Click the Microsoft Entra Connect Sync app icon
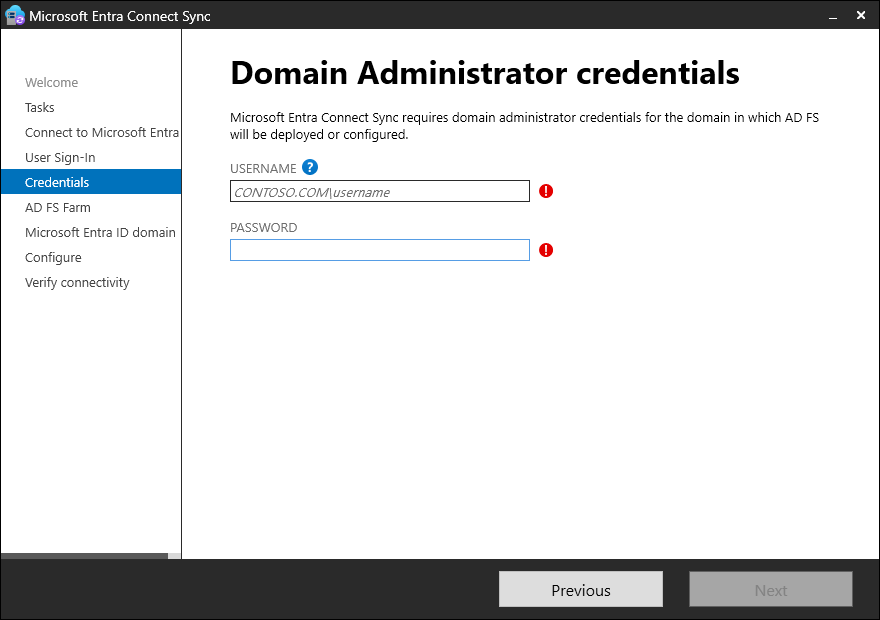880x620 pixels. pyautogui.click(x=15, y=16)
